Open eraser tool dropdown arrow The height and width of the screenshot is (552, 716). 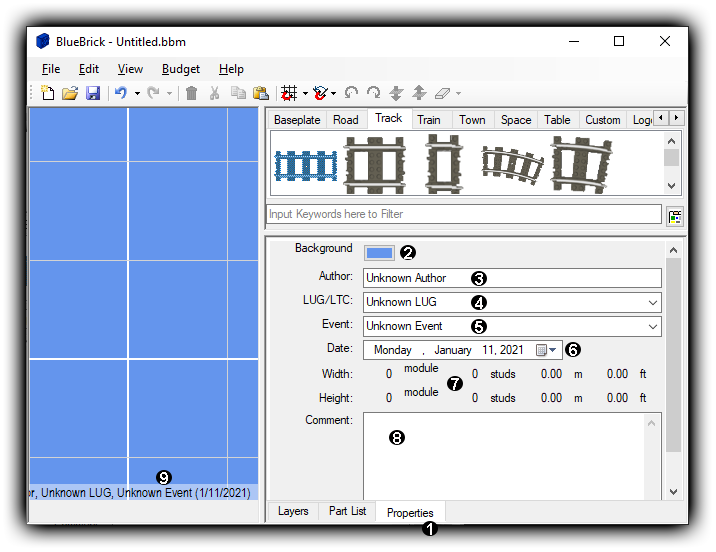(458, 94)
